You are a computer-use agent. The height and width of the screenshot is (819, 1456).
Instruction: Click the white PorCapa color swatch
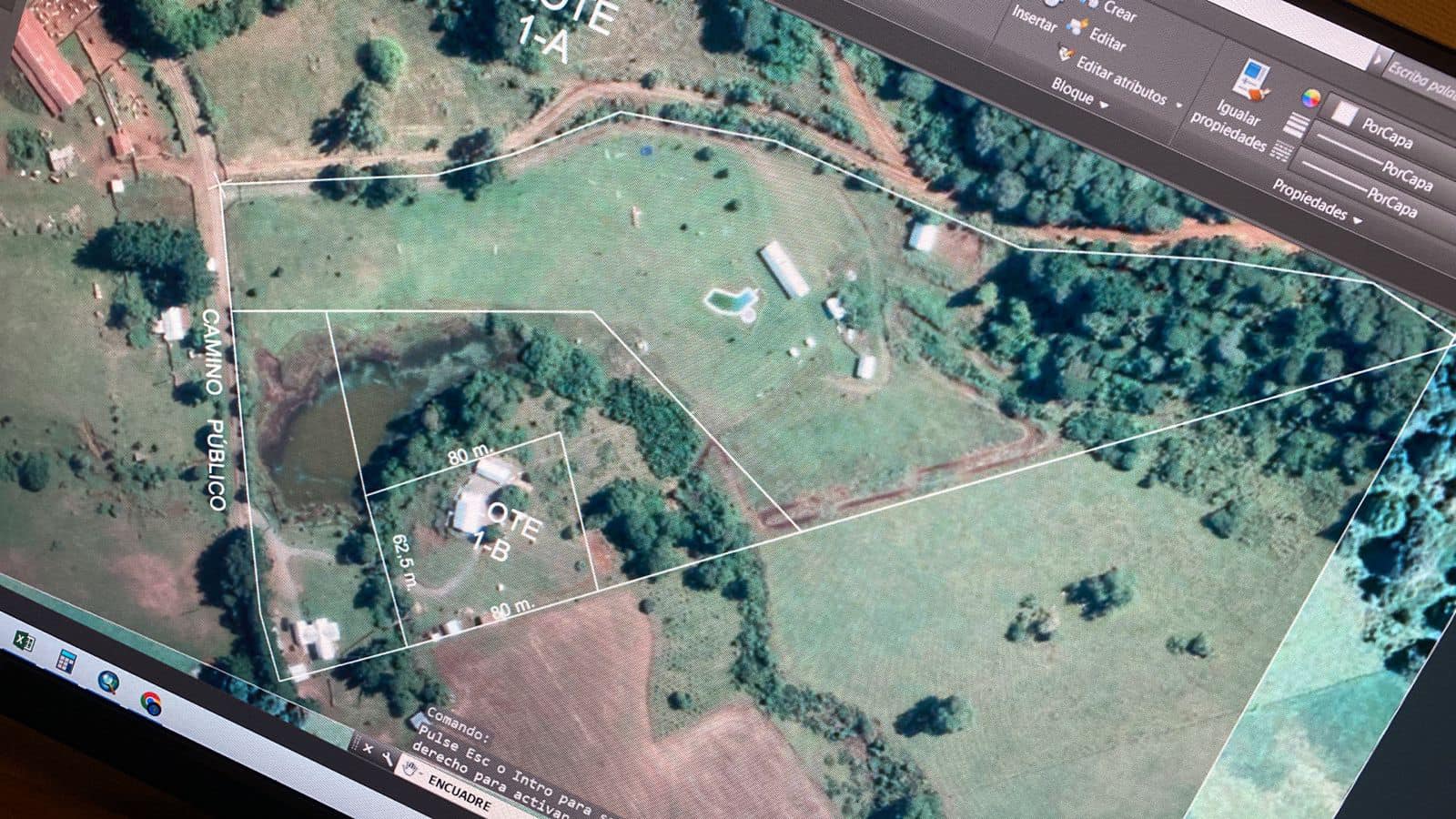click(1343, 114)
